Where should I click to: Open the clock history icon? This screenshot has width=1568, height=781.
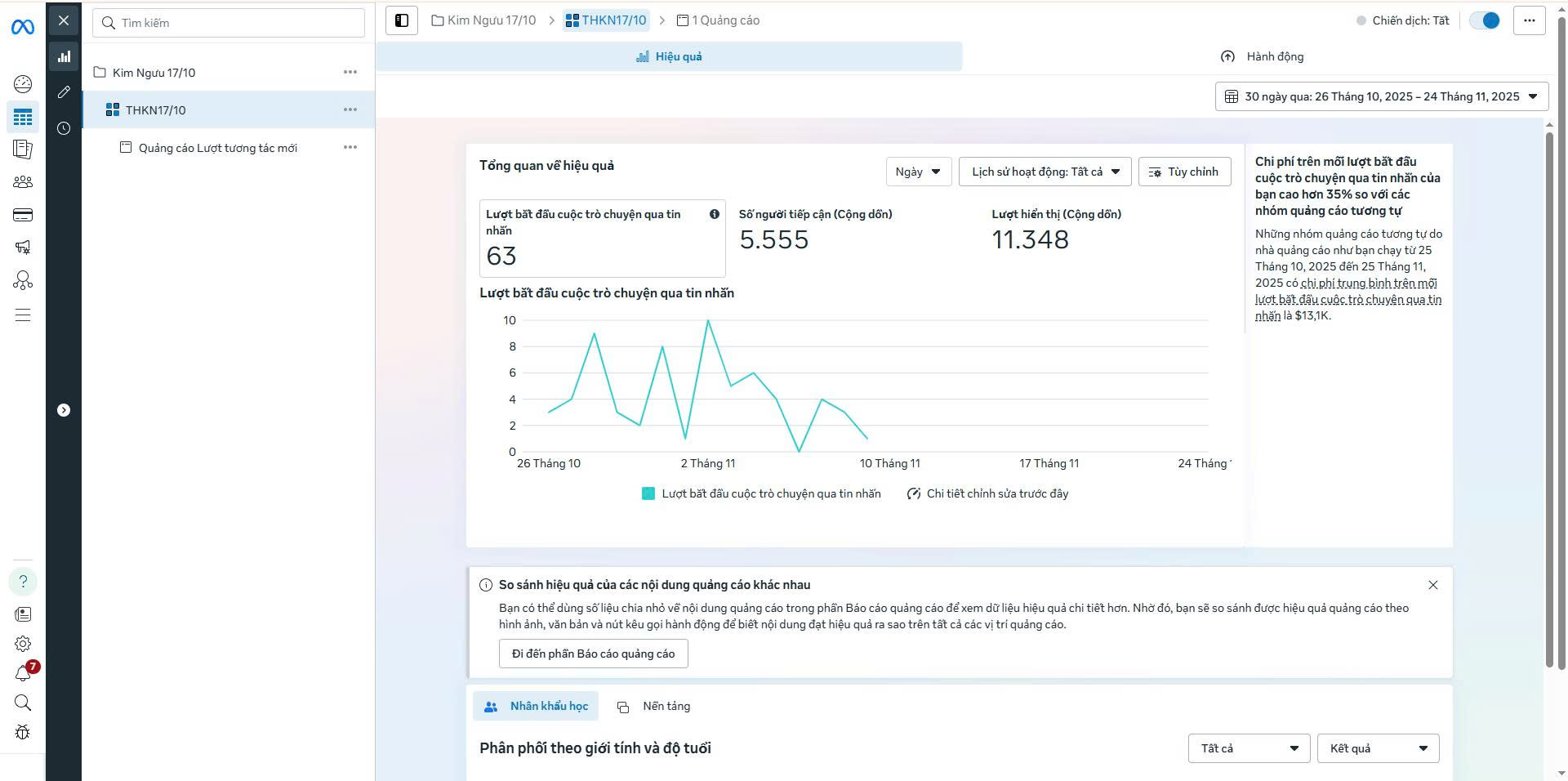(x=64, y=128)
